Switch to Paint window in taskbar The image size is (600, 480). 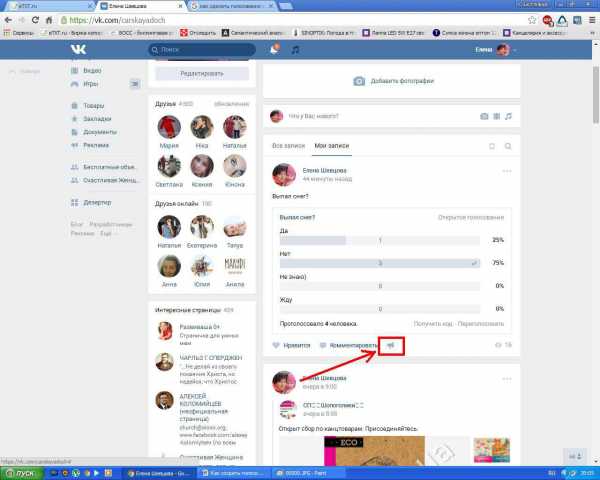pyautogui.click(x=308, y=473)
